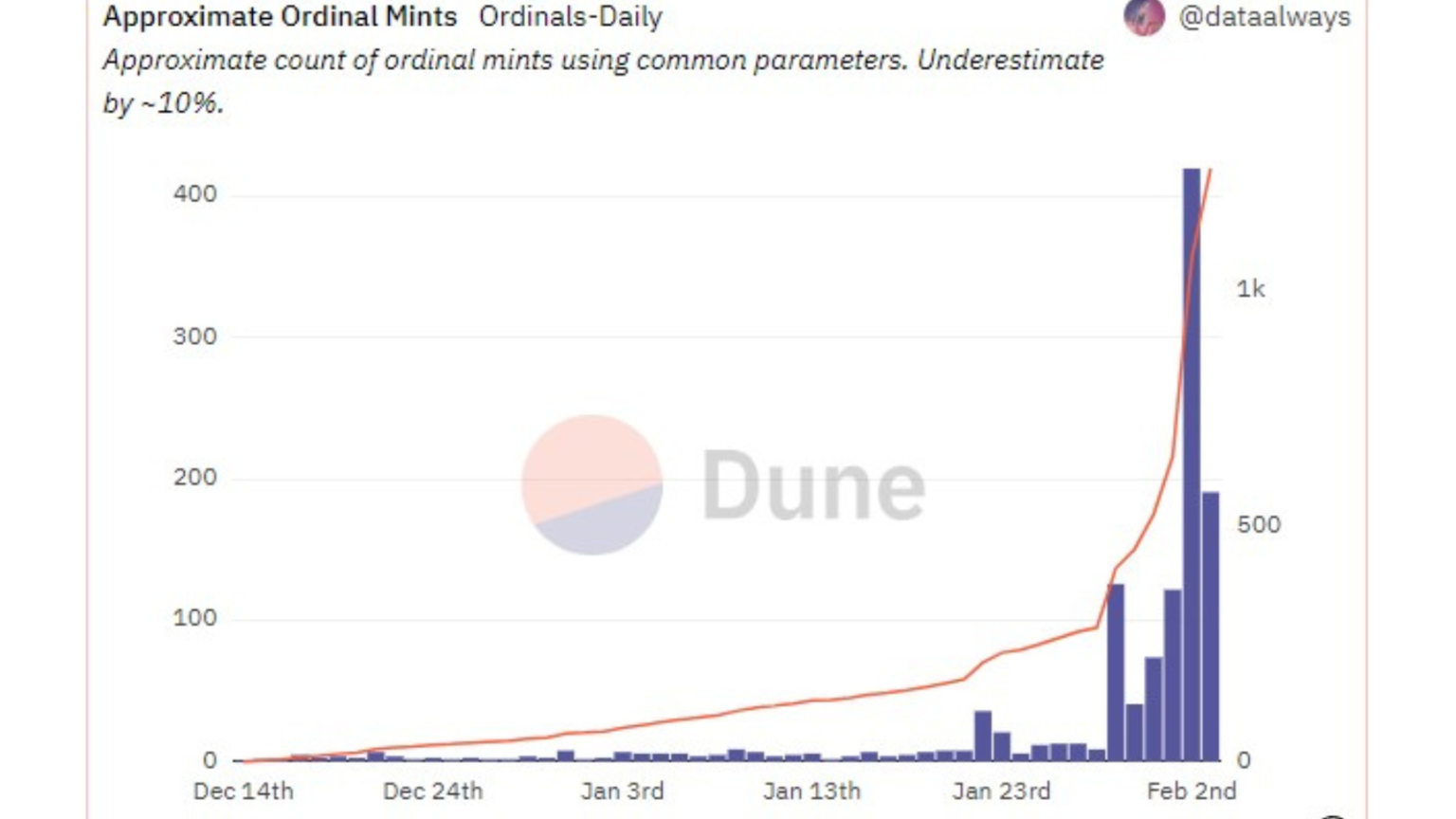This screenshot has height=819, width=1456.
Task: Click the Dune watermark text
Action: pyautogui.click(x=813, y=485)
